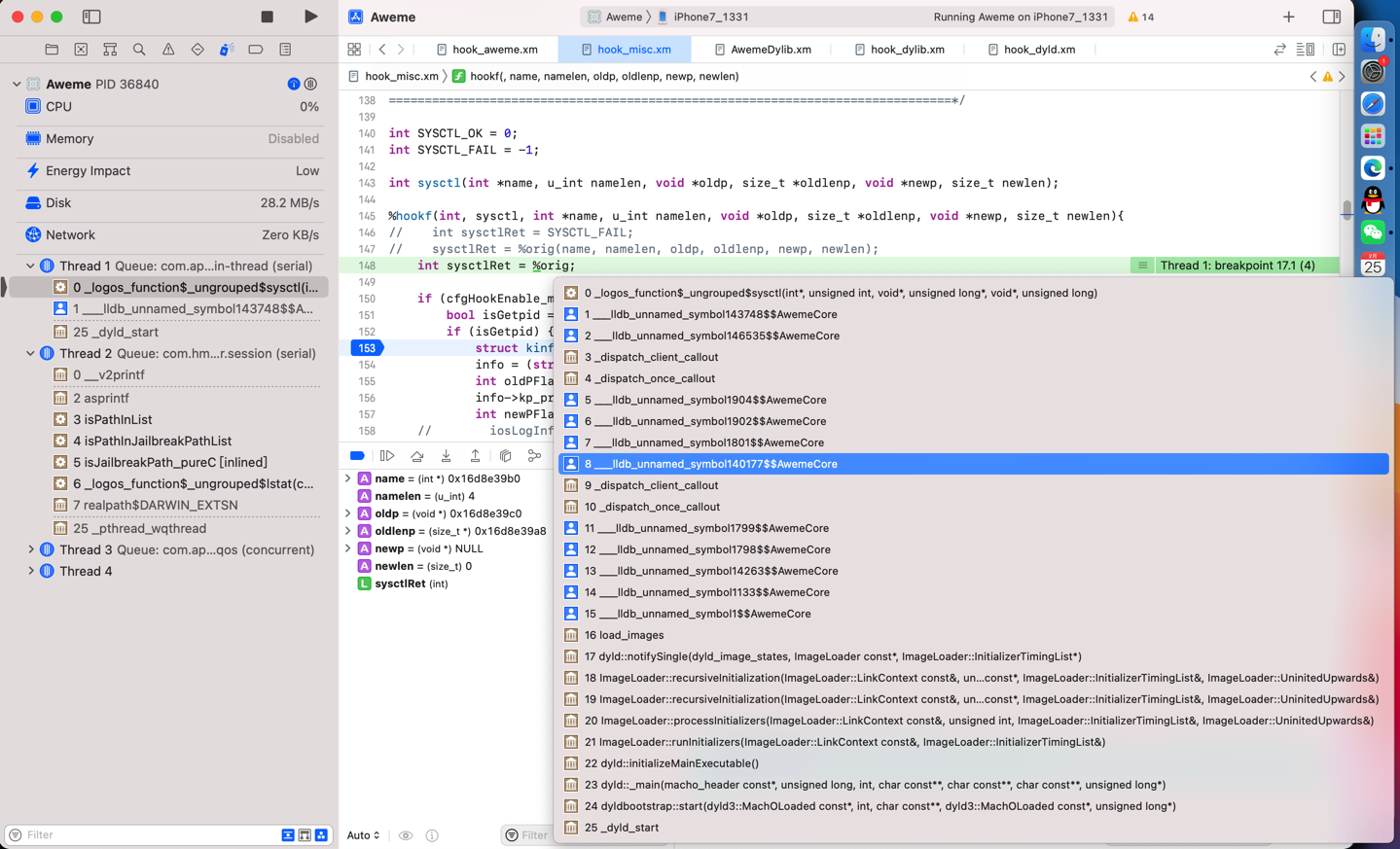
Task: Toggle Quick Look eye in variables view
Action: click(406, 835)
